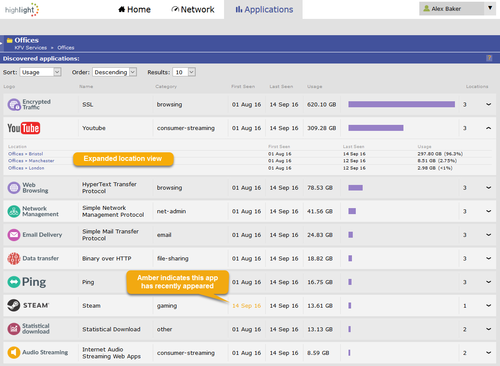Click the file-sharing category cell
Screen dimensions: 500x366
173,258
